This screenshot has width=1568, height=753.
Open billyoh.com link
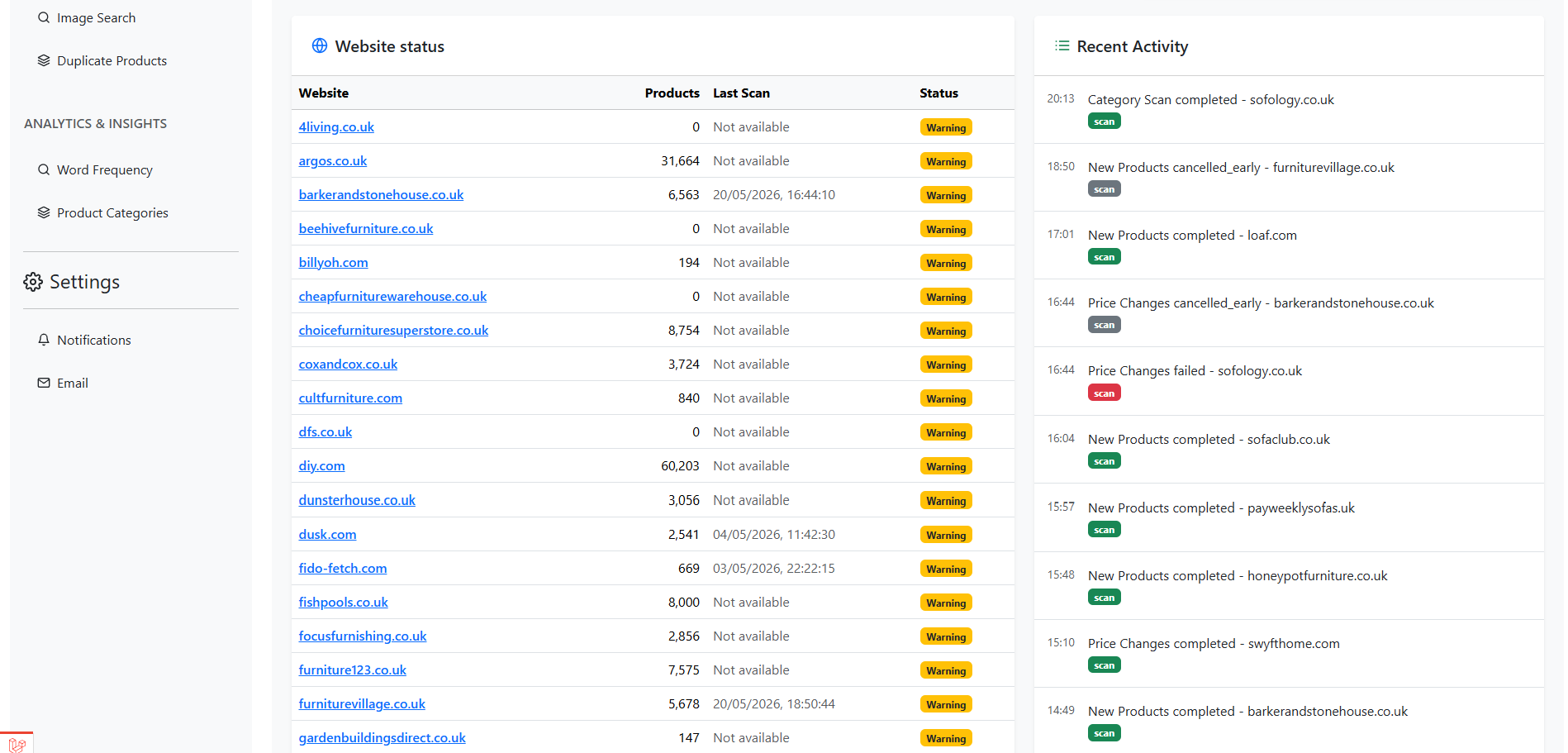(x=334, y=262)
